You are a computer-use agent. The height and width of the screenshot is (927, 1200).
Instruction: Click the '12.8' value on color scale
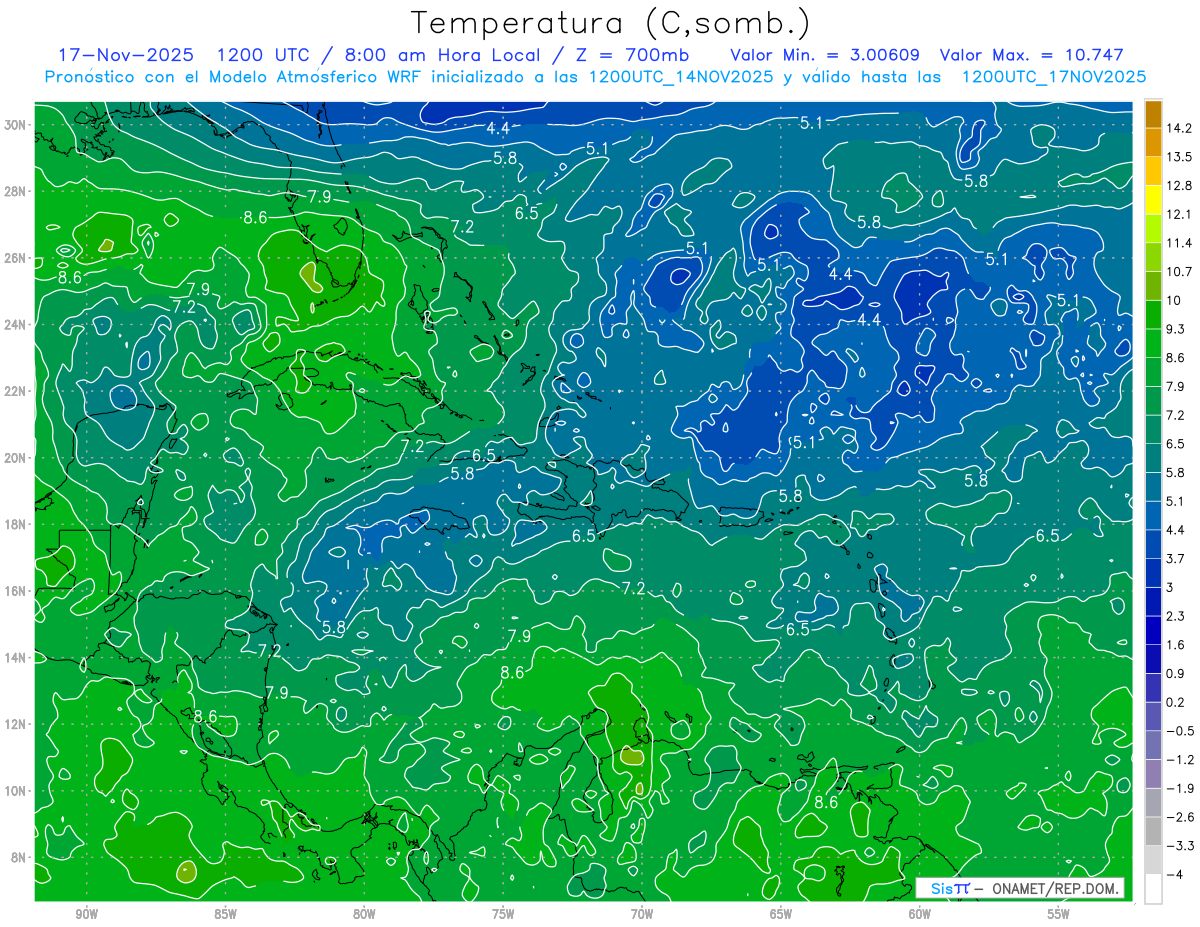pyautogui.click(x=1181, y=185)
